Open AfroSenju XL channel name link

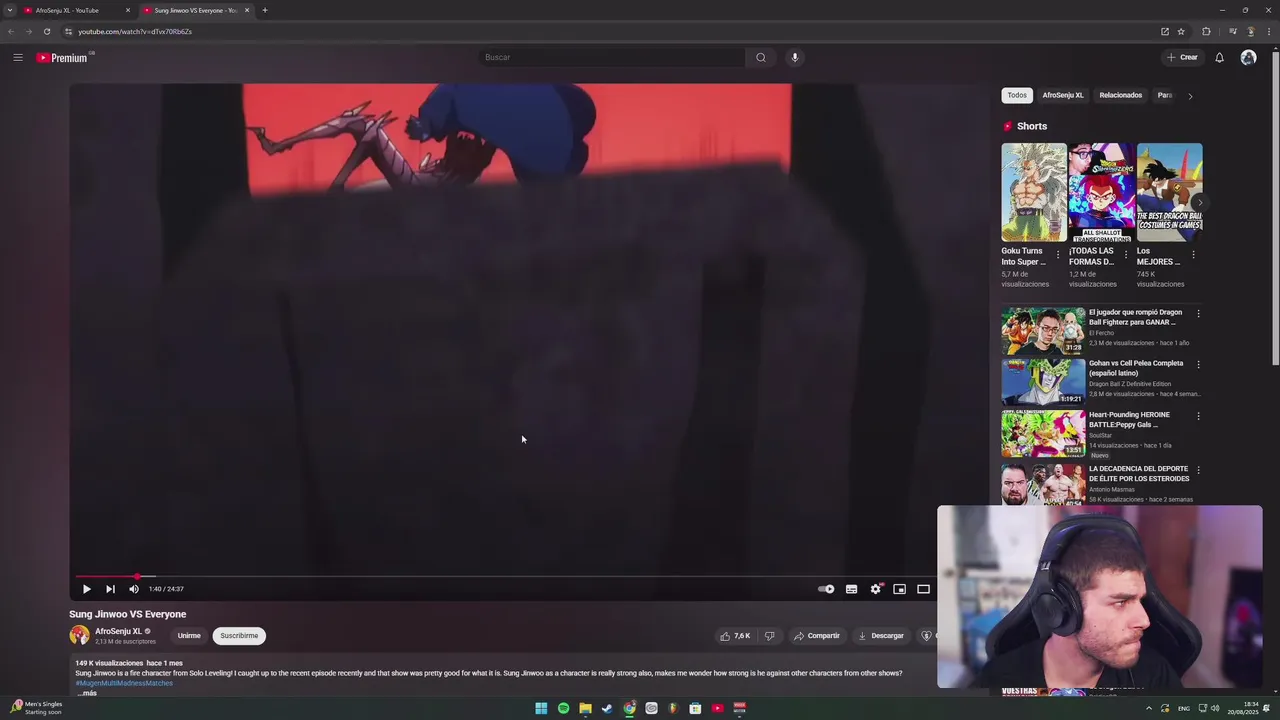[x=118, y=631]
